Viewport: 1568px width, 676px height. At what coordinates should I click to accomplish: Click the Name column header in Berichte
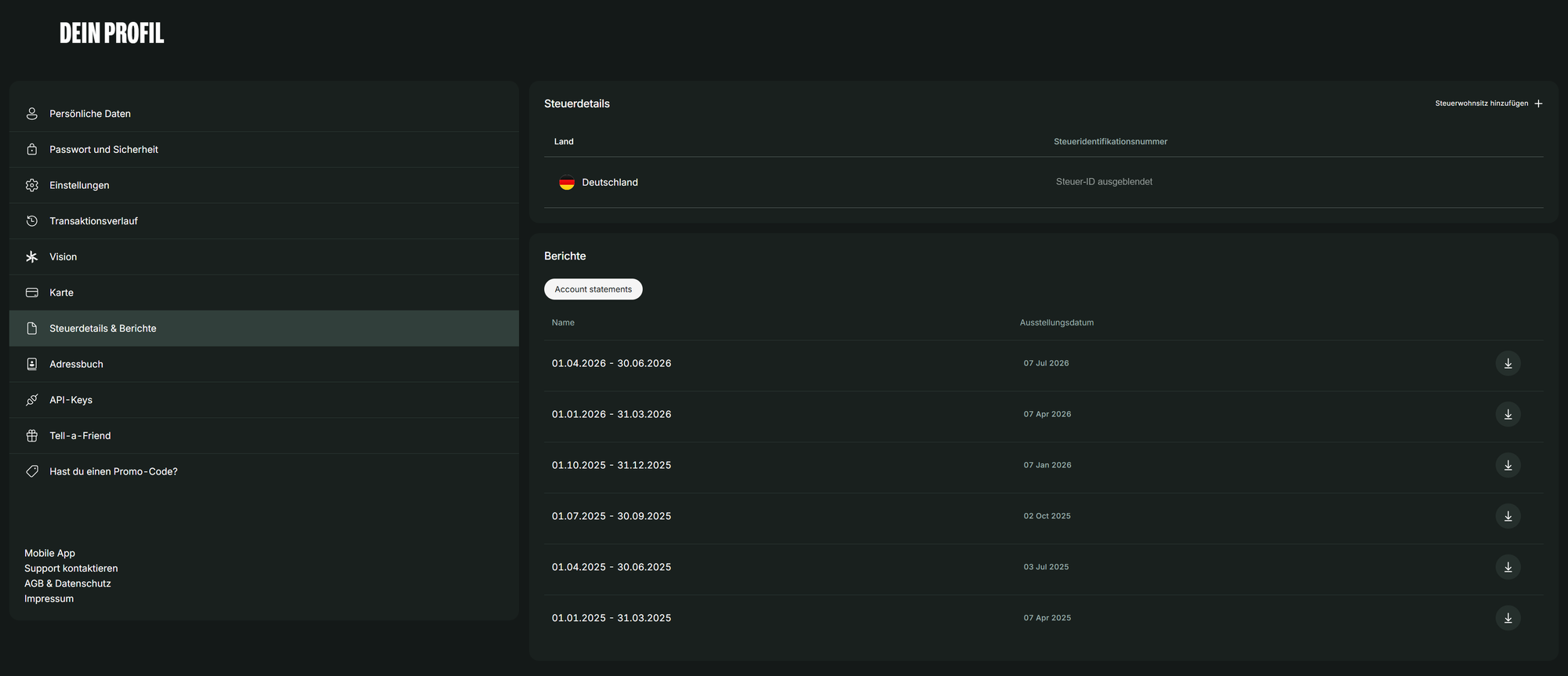[x=563, y=322]
